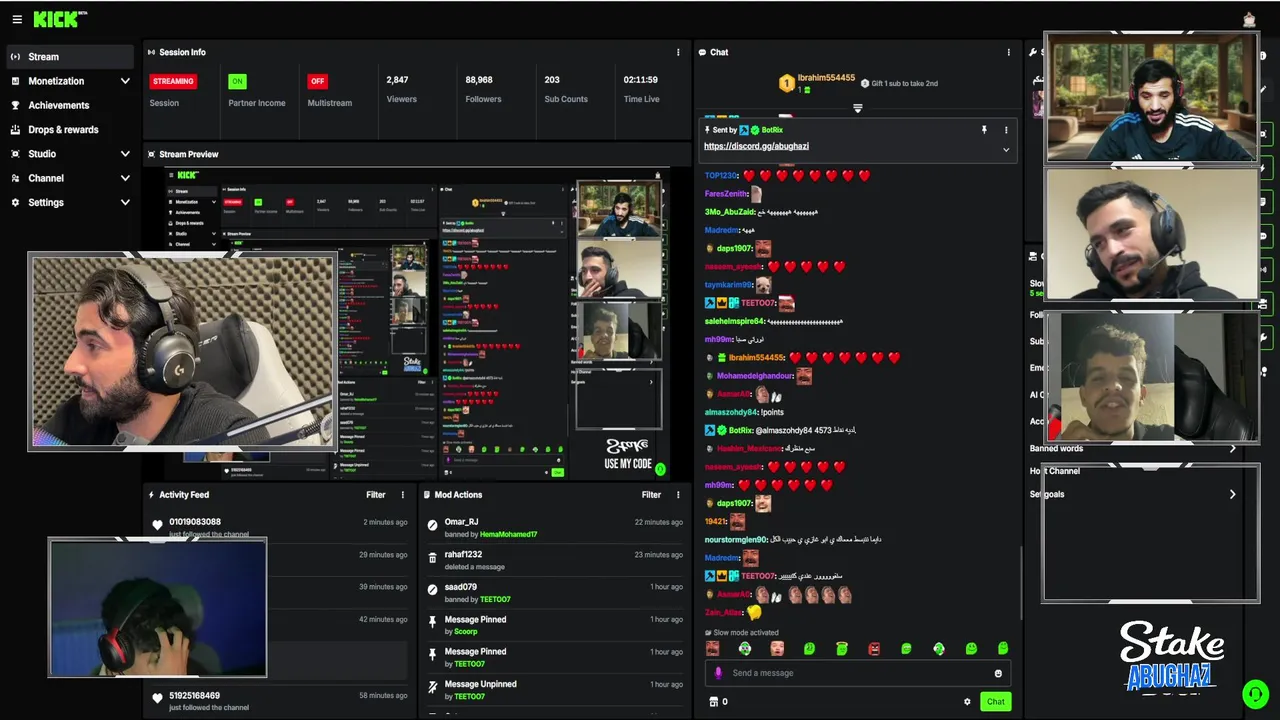Screen dimensions: 1280x720
Task: Click the Studio sidebar label
Action: (x=42, y=154)
